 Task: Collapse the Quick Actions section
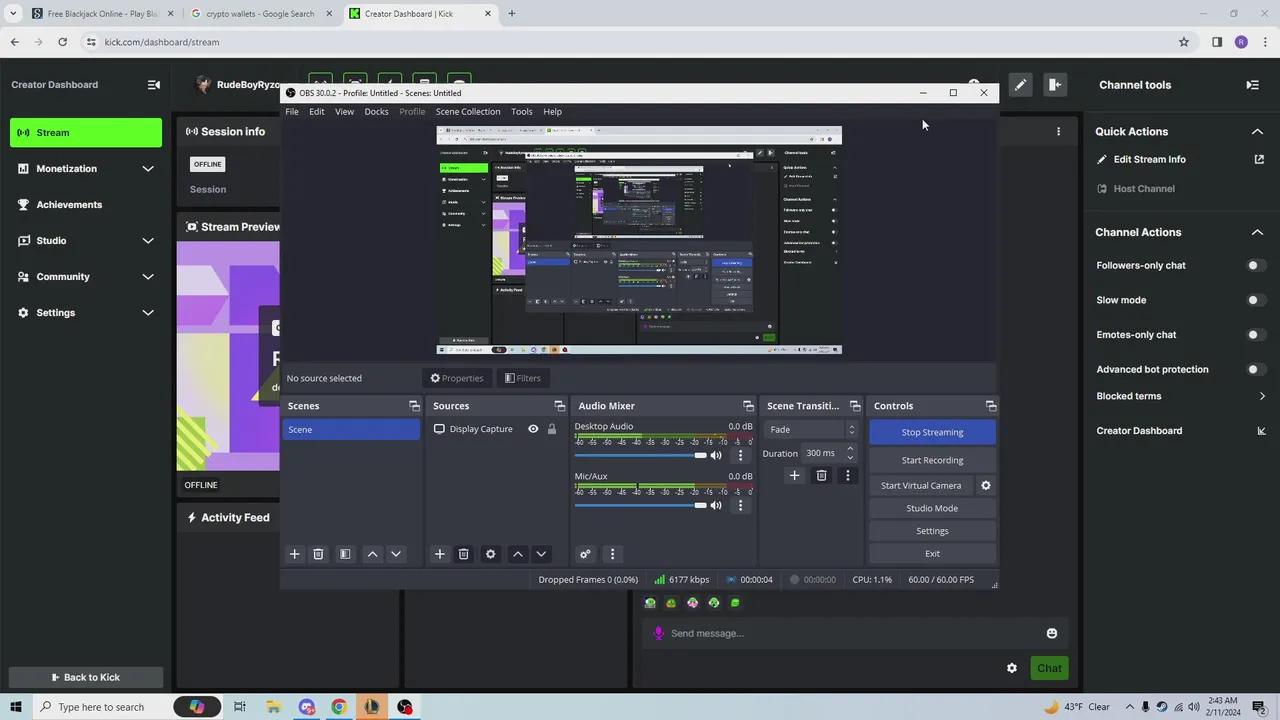point(1257,131)
